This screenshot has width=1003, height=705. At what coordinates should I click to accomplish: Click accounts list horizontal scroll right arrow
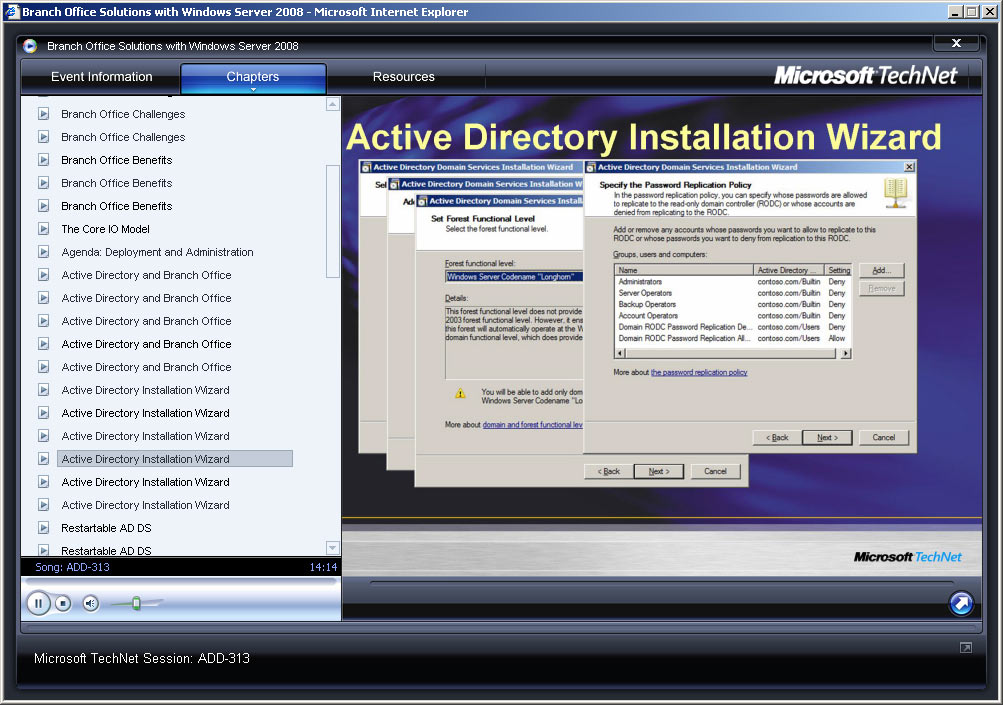click(x=846, y=353)
